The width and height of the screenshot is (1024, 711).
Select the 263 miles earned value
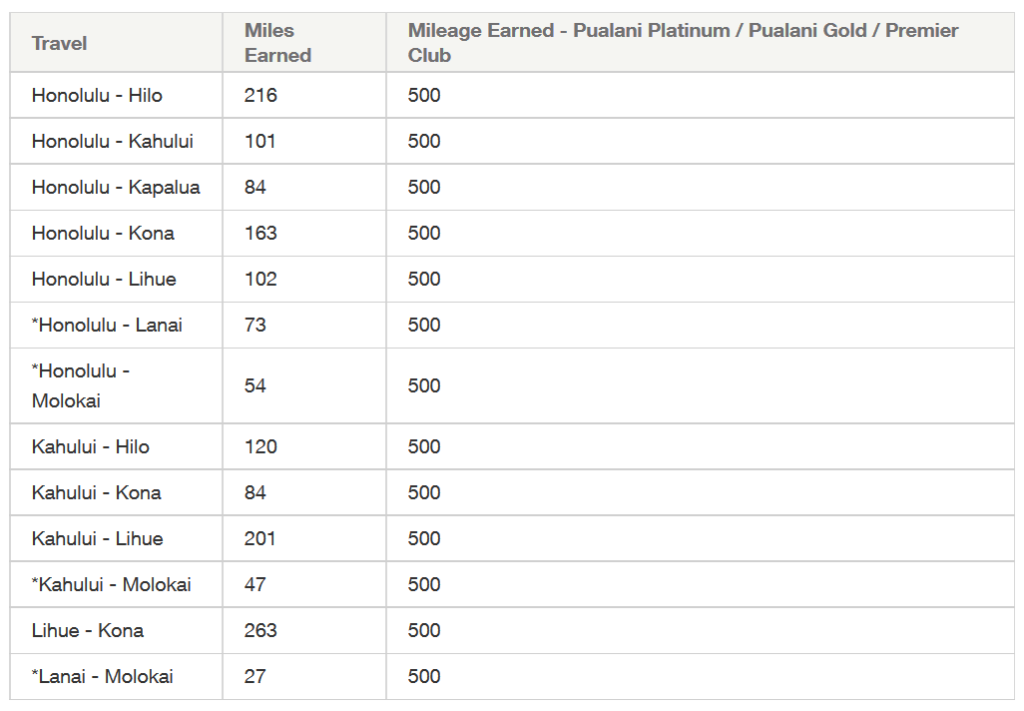click(261, 631)
